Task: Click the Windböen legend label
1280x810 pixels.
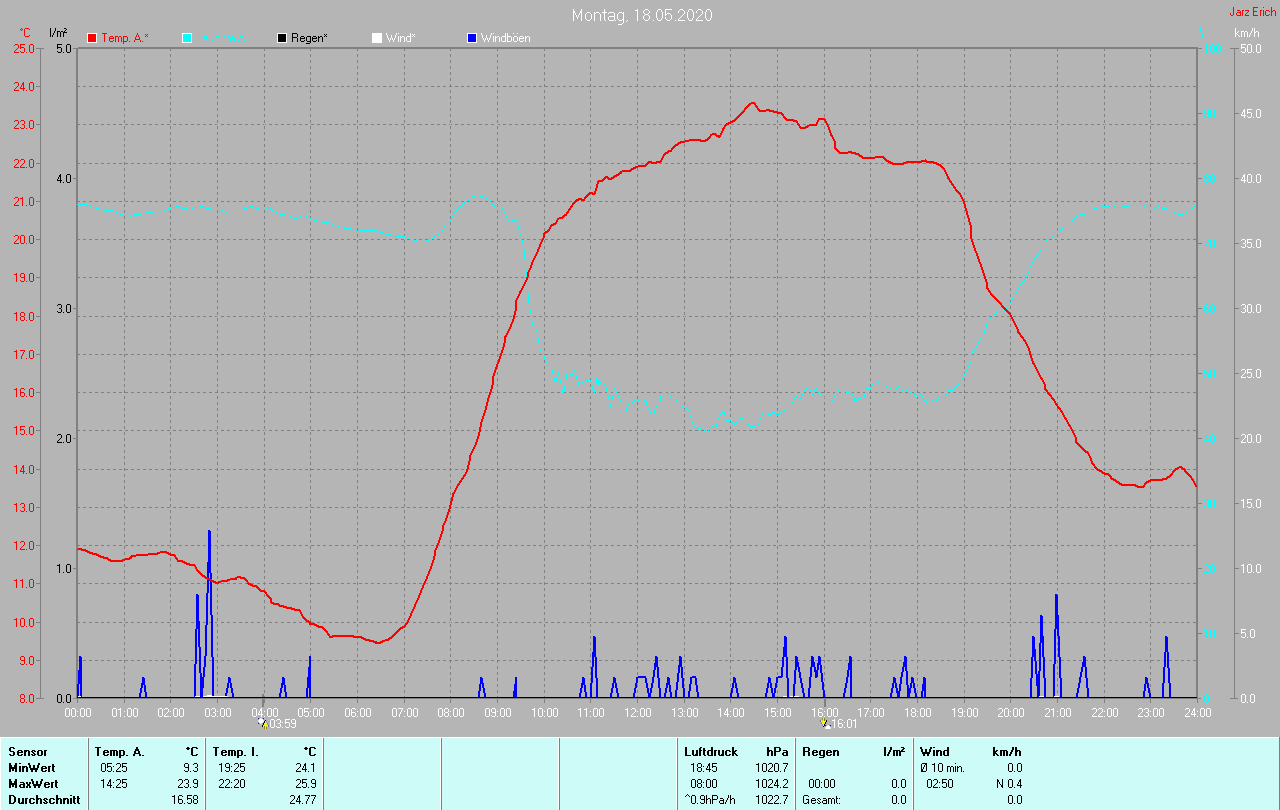Action: pos(505,38)
